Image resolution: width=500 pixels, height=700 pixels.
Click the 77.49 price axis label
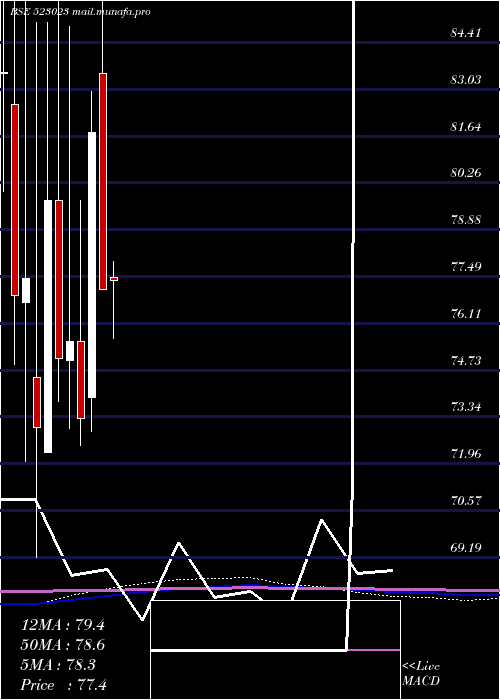coord(466,267)
